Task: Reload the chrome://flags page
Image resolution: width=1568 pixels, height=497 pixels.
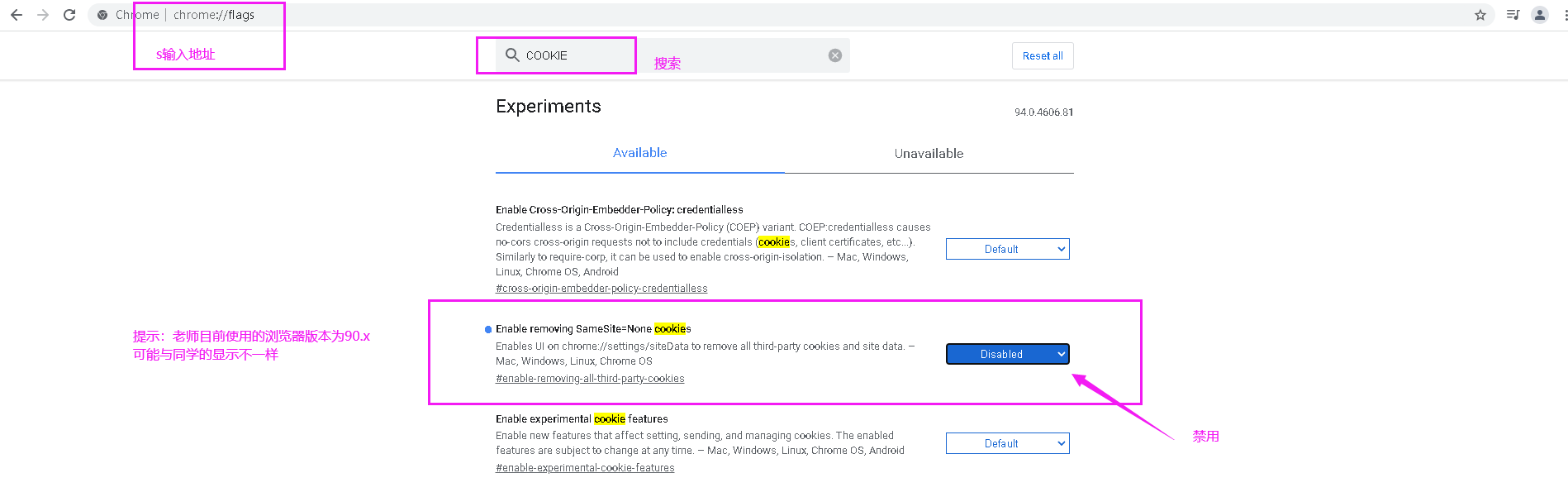Action: pyautogui.click(x=69, y=15)
